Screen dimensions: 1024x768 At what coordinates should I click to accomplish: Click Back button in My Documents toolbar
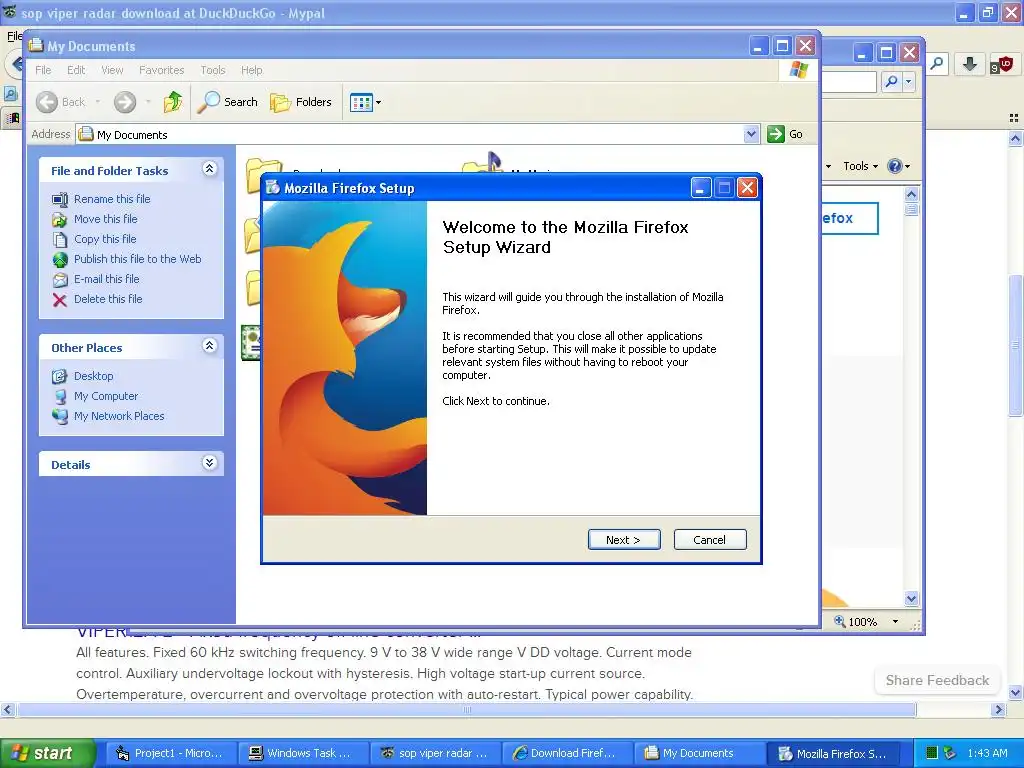[x=61, y=102]
